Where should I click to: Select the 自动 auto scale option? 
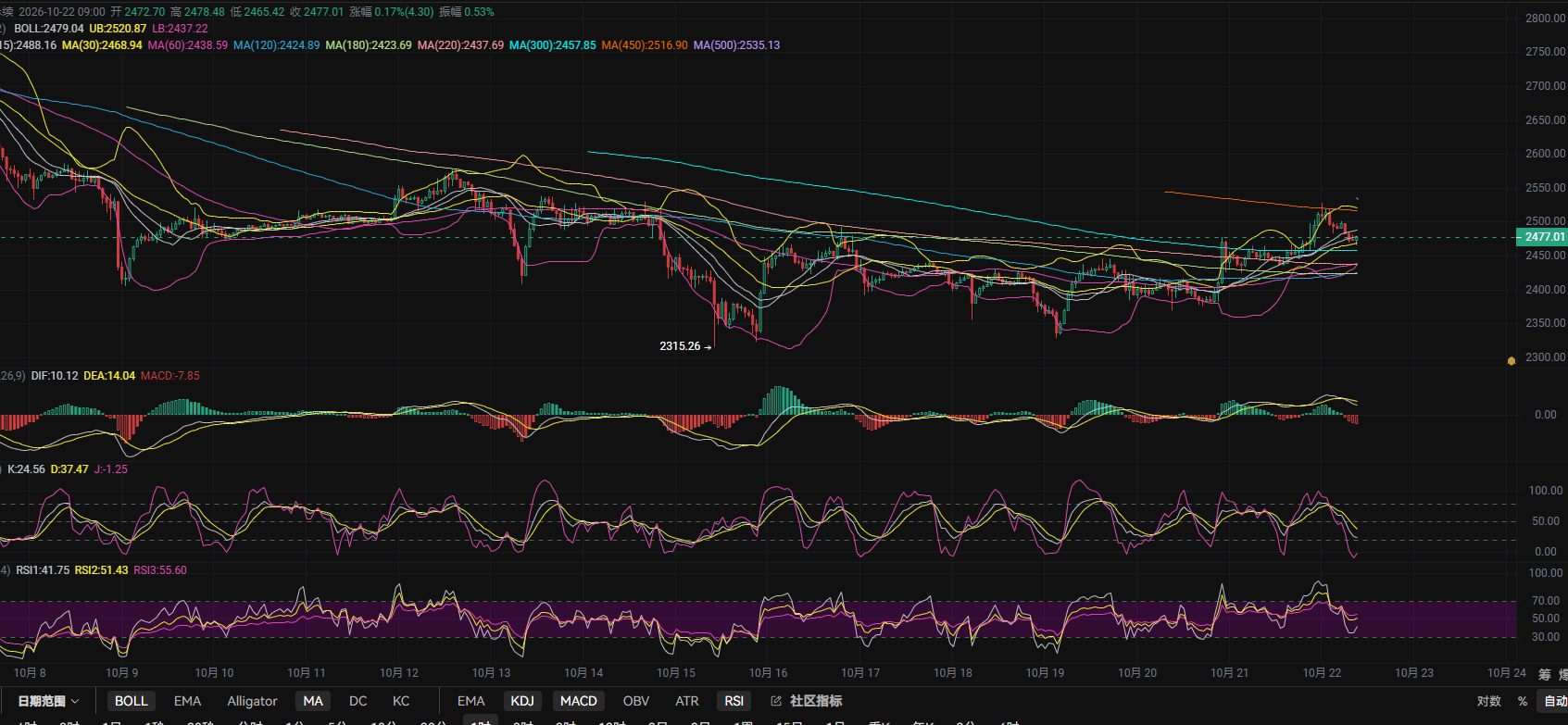[1554, 701]
